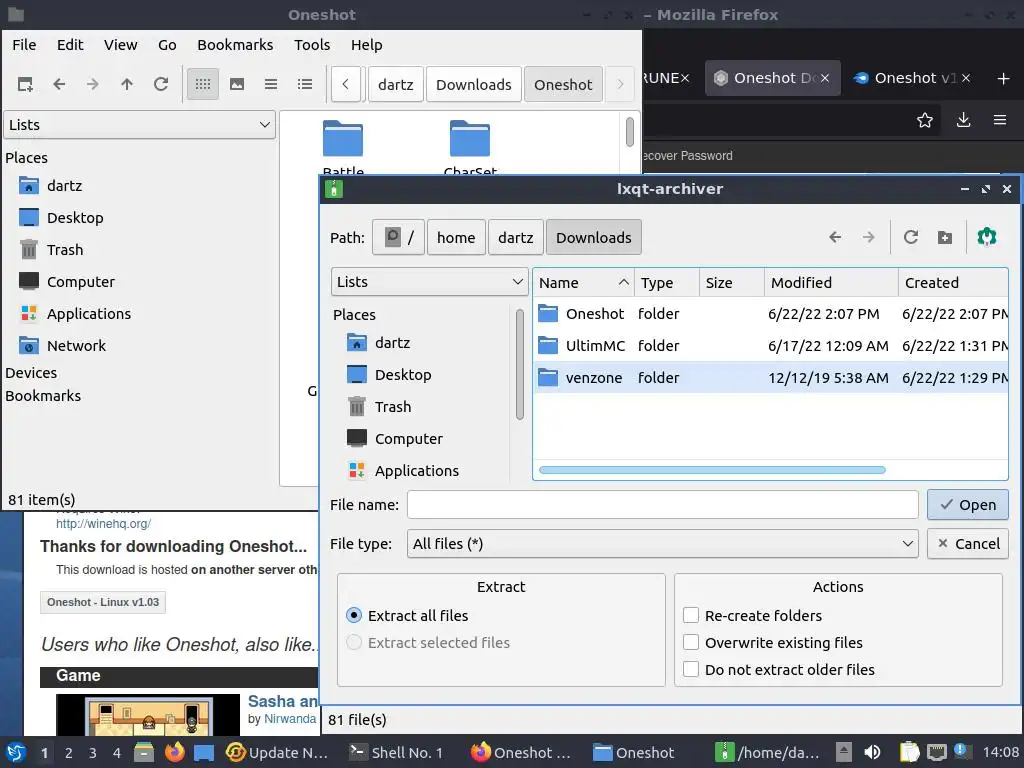
Task: Create new folder in lxqt-archiver dialog
Action: pos(945,237)
